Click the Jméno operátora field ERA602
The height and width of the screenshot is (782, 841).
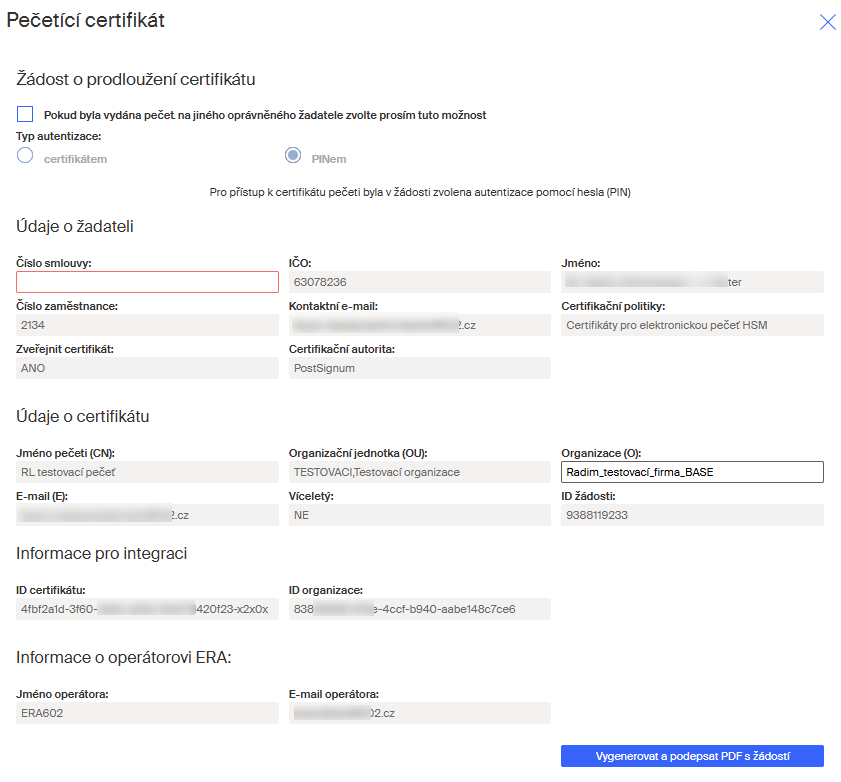click(148, 713)
